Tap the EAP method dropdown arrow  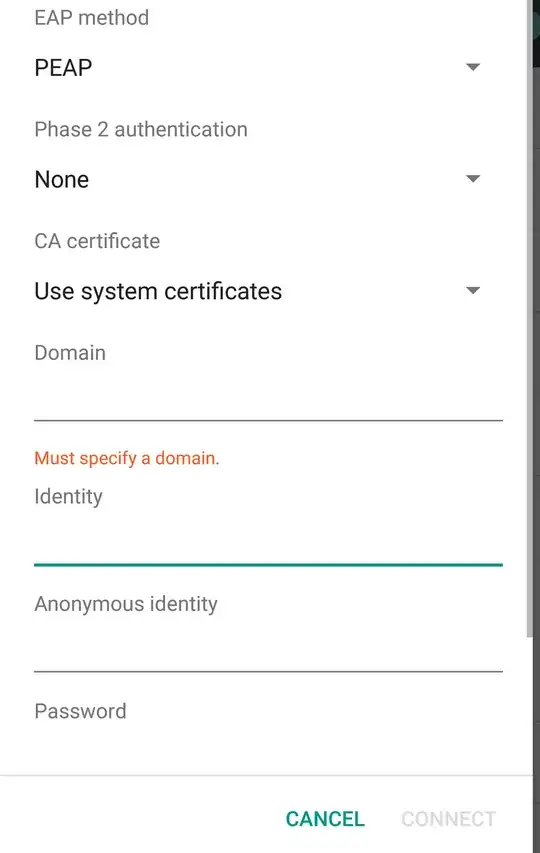(x=473, y=67)
